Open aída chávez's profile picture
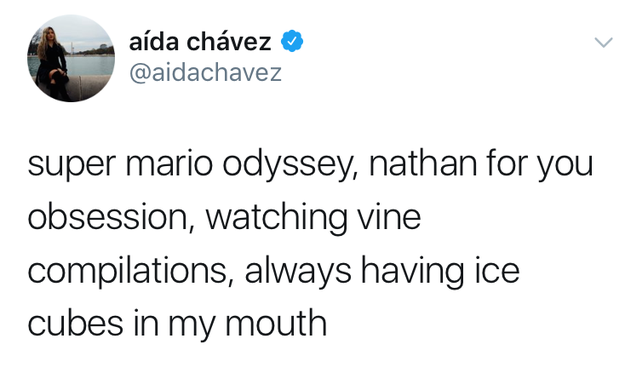Viewport: 625px width, 373px height. [71, 58]
